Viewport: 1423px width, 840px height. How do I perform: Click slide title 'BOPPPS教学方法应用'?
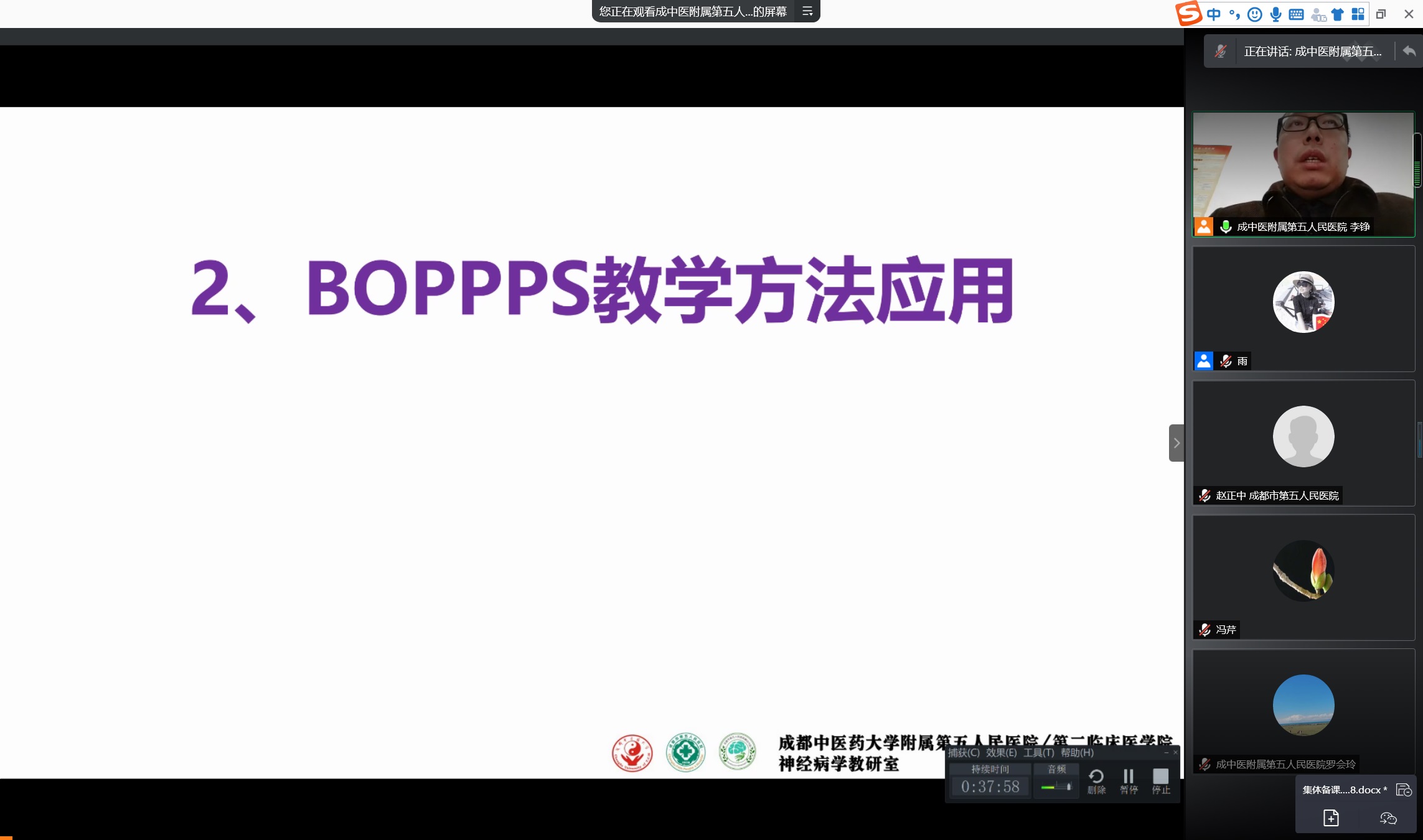click(x=660, y=290)
